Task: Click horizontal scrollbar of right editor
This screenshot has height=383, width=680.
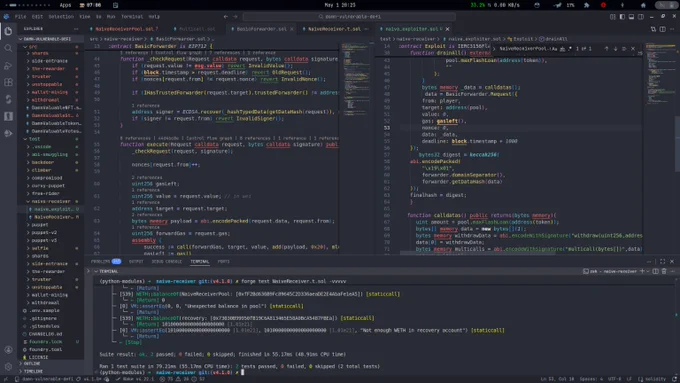Action: tap(477, 253)
